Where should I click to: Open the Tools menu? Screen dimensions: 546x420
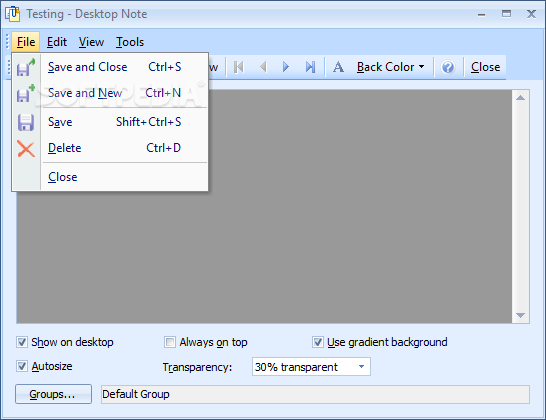click(x=130, y=42)
